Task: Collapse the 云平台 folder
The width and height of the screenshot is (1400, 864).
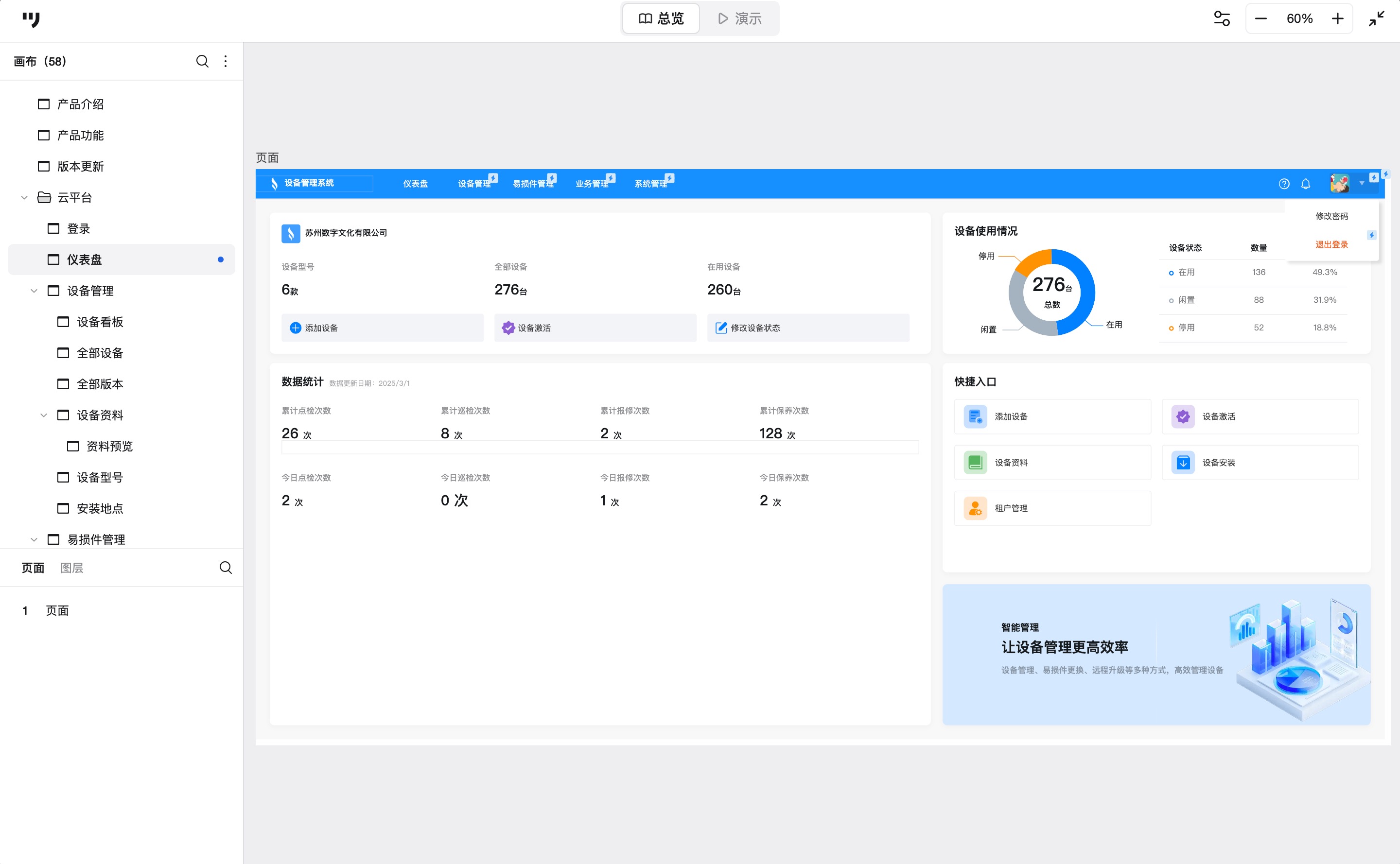Action: pyautogui.click(x=24, y=198)
